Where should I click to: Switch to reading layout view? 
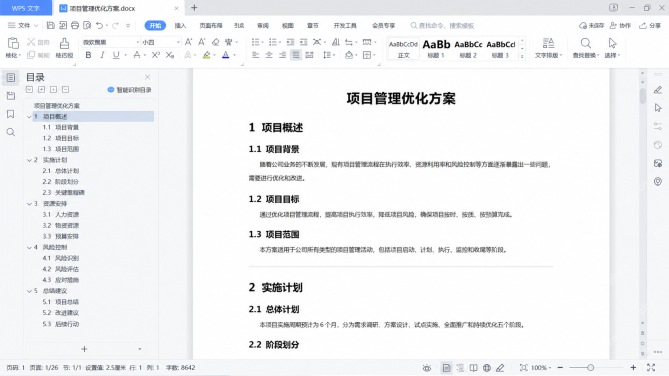(474, 367)
